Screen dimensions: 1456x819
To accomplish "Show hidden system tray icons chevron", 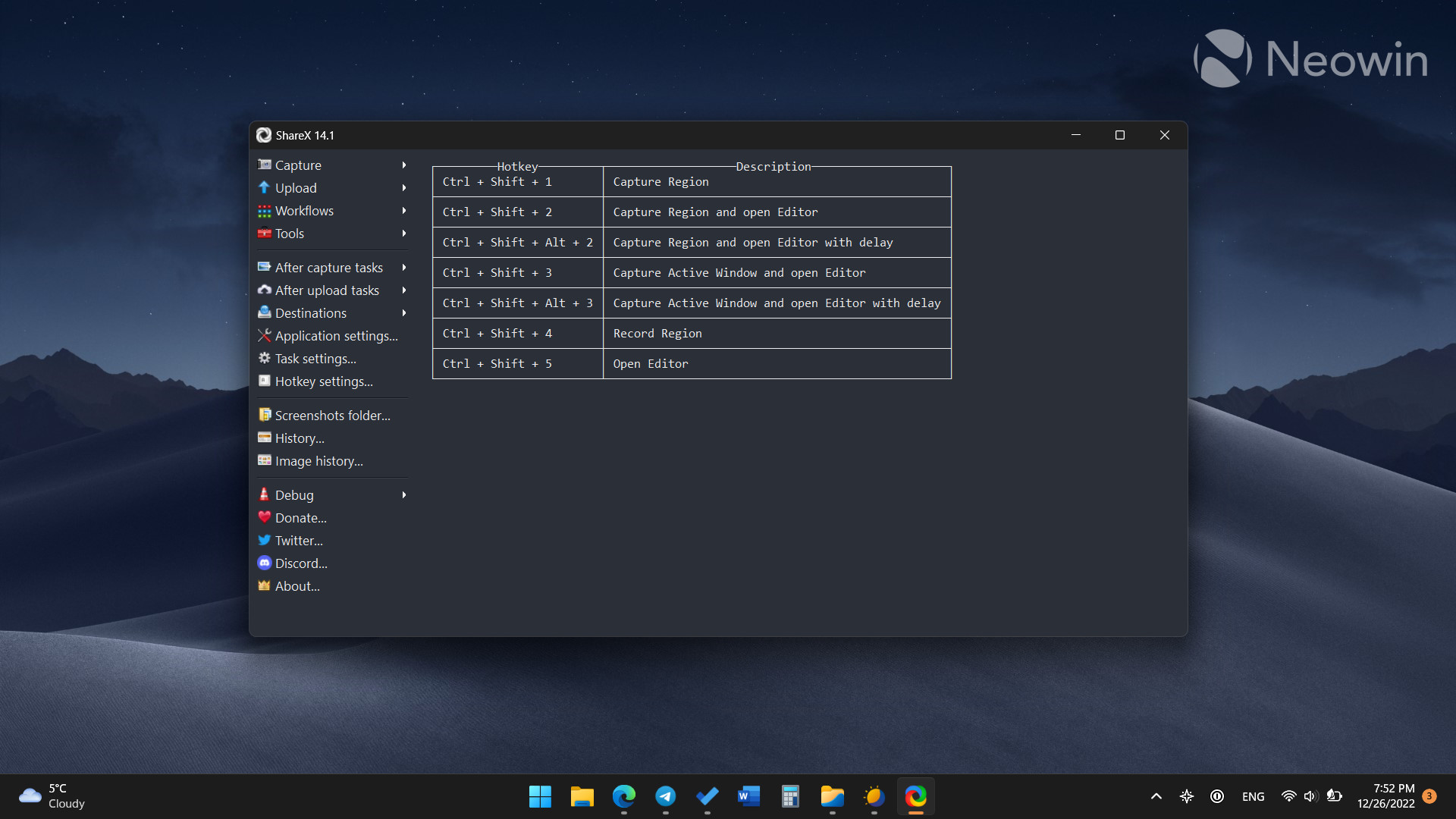I will [x=1156, y=796].
